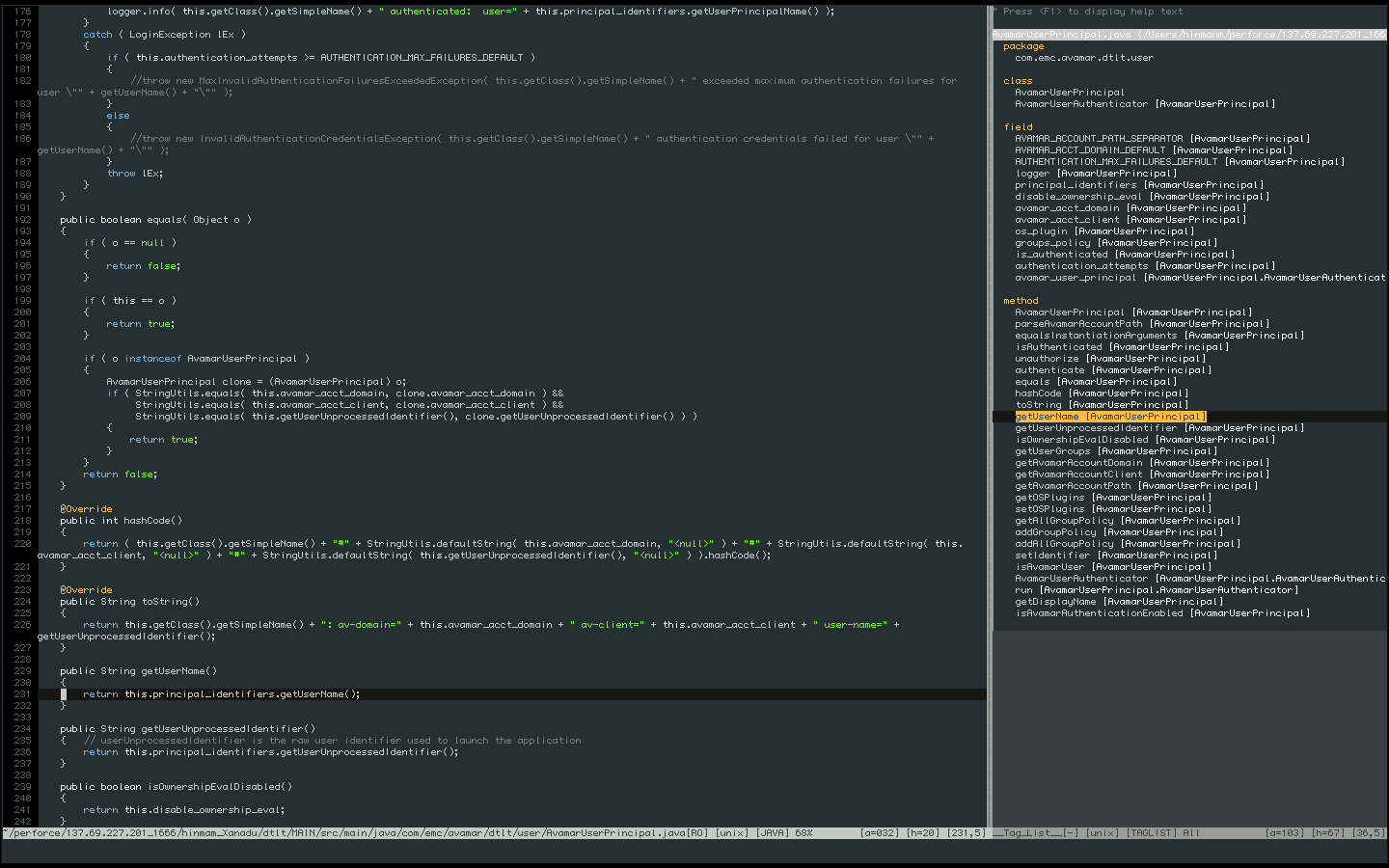Click the 'return this.disable_ownership_eval;' line
1389x868 pixels.
point(183,810)
